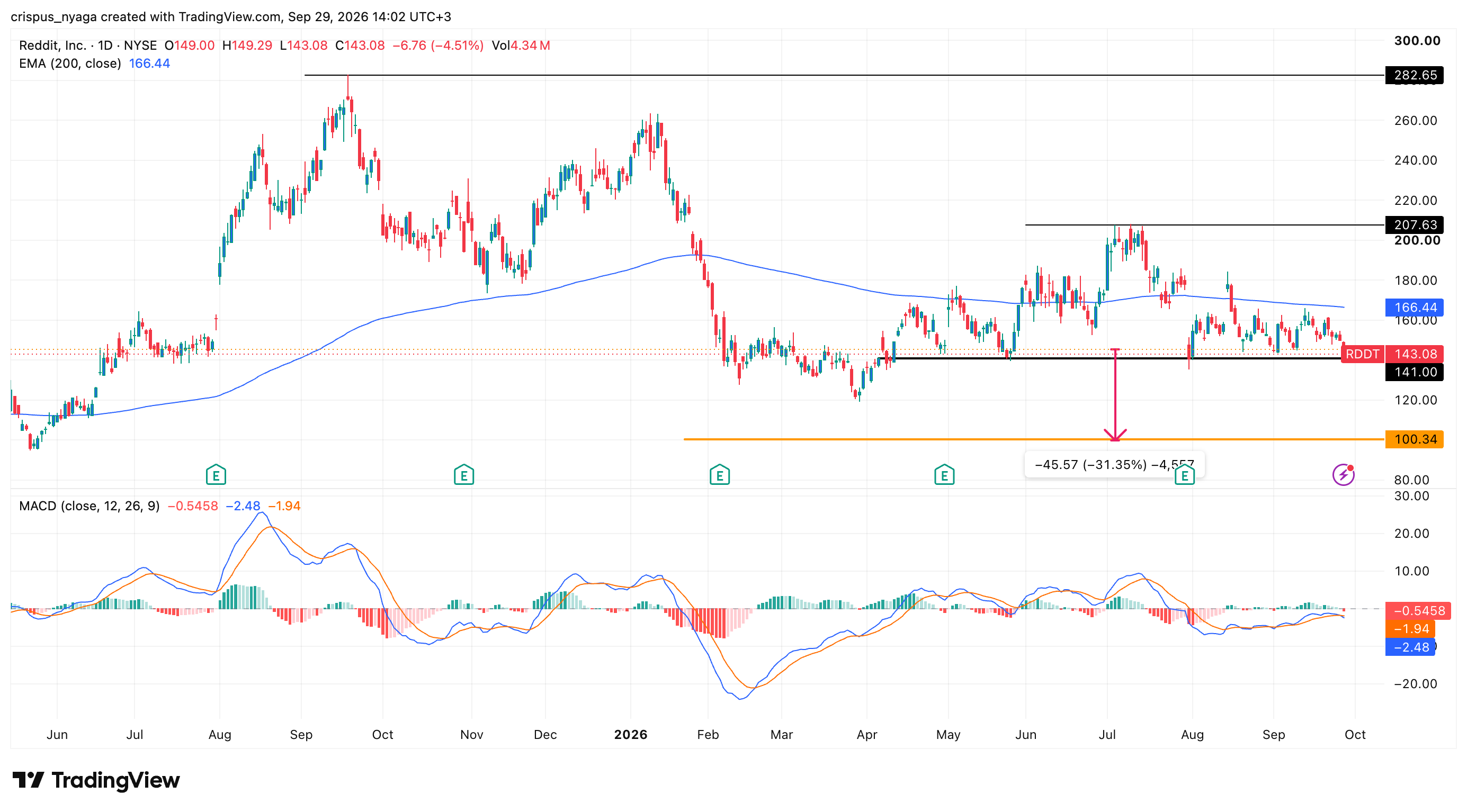The width and height of the screenshot is (1467, 812).
Task: Click the Apr label on the time axis
Action: tap(866, 735)
